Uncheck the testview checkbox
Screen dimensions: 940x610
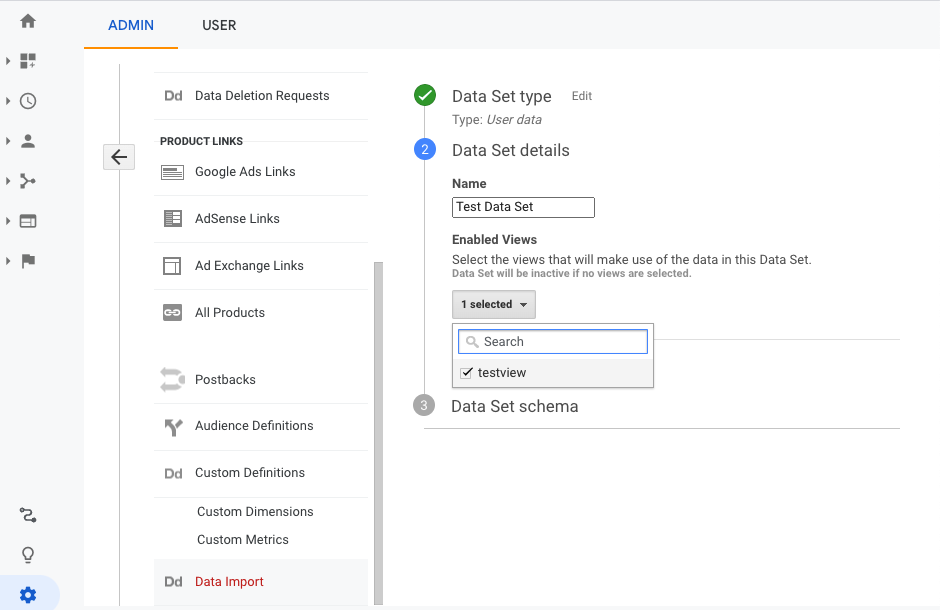click(x=466, y=373)
